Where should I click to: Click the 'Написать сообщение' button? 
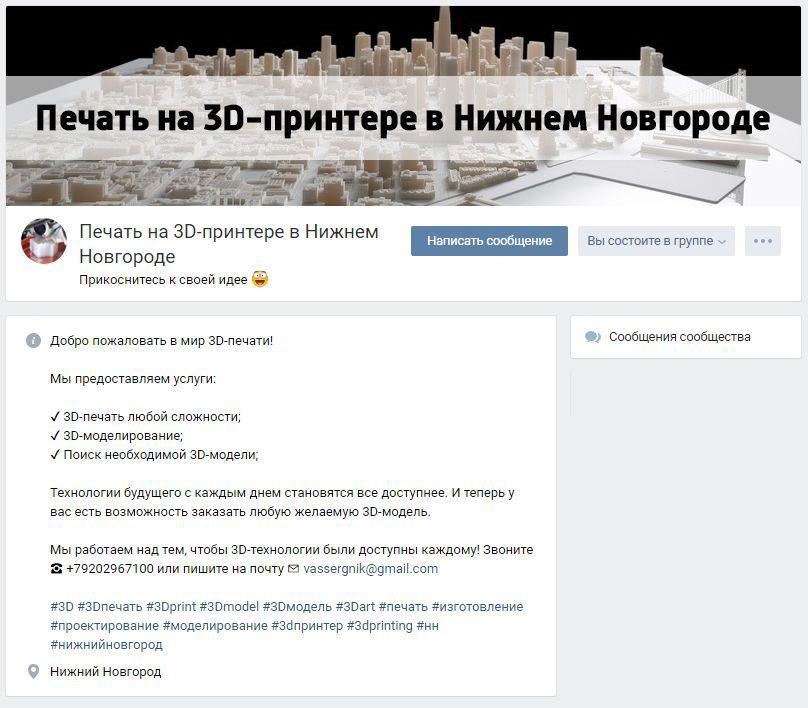click(x=489, y=241)
